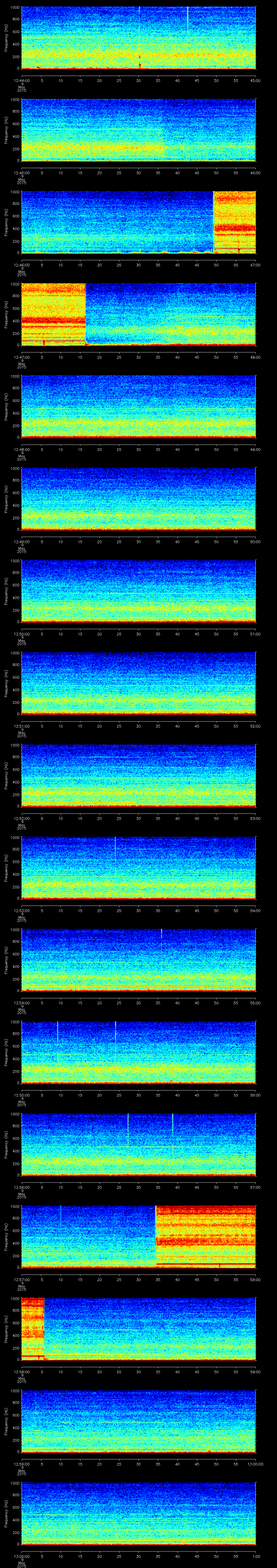Click the 12:59:00 start time label

[22, 1463]
